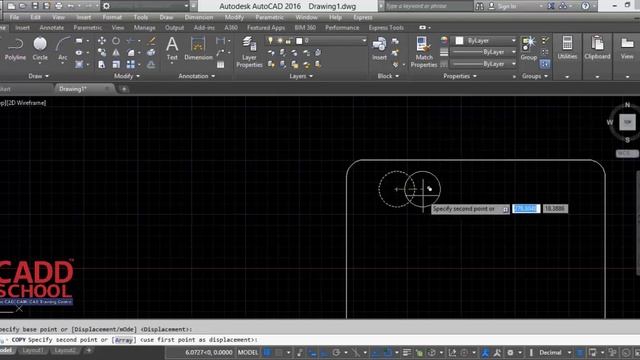Expand the Properties panel
This screenshot has width=640, height=360.
460,76
